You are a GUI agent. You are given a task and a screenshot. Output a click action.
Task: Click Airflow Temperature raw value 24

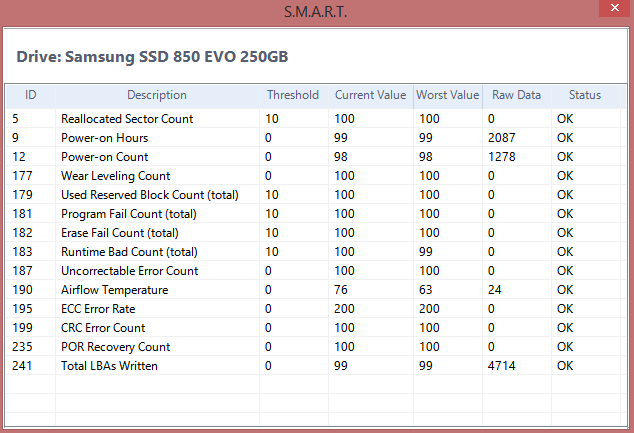(495, 290)
